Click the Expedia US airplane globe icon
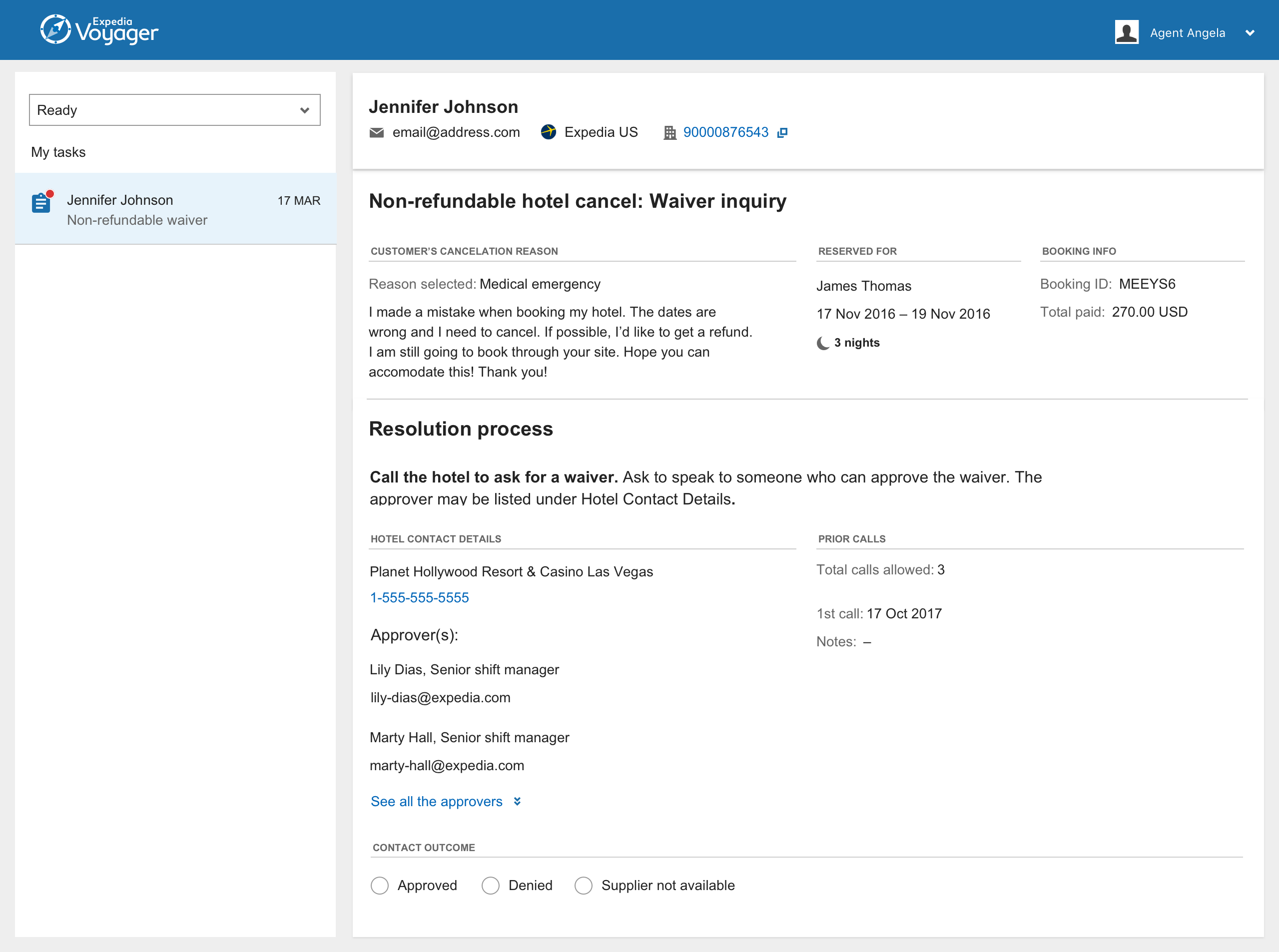This screenshot has width=1279, height=952. 548,132
